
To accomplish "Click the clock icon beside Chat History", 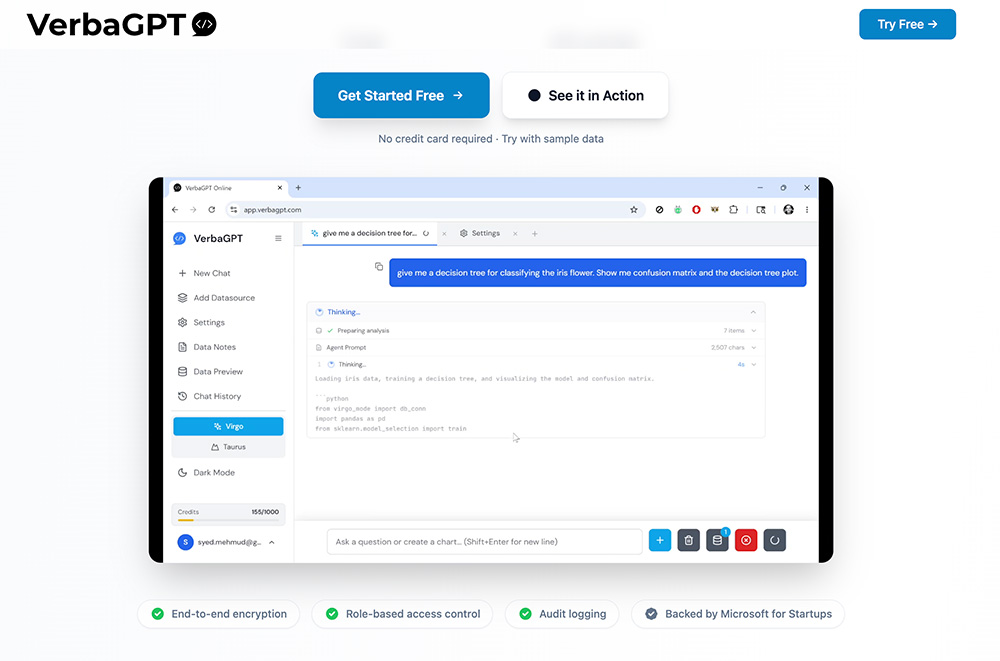I will click(182, 396).
